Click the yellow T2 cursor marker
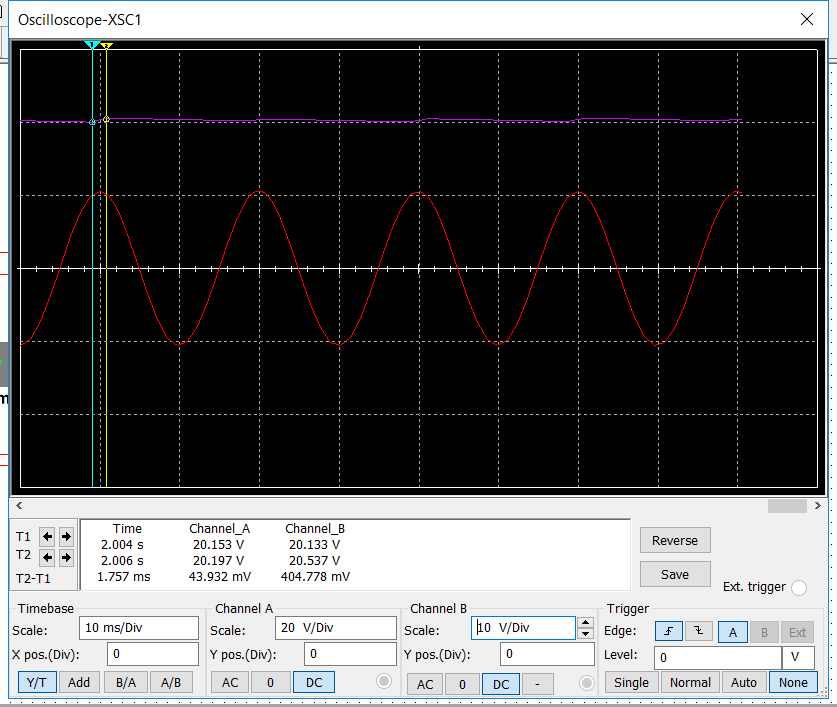This screenshot has width=837, height=707. coord(106,46)
